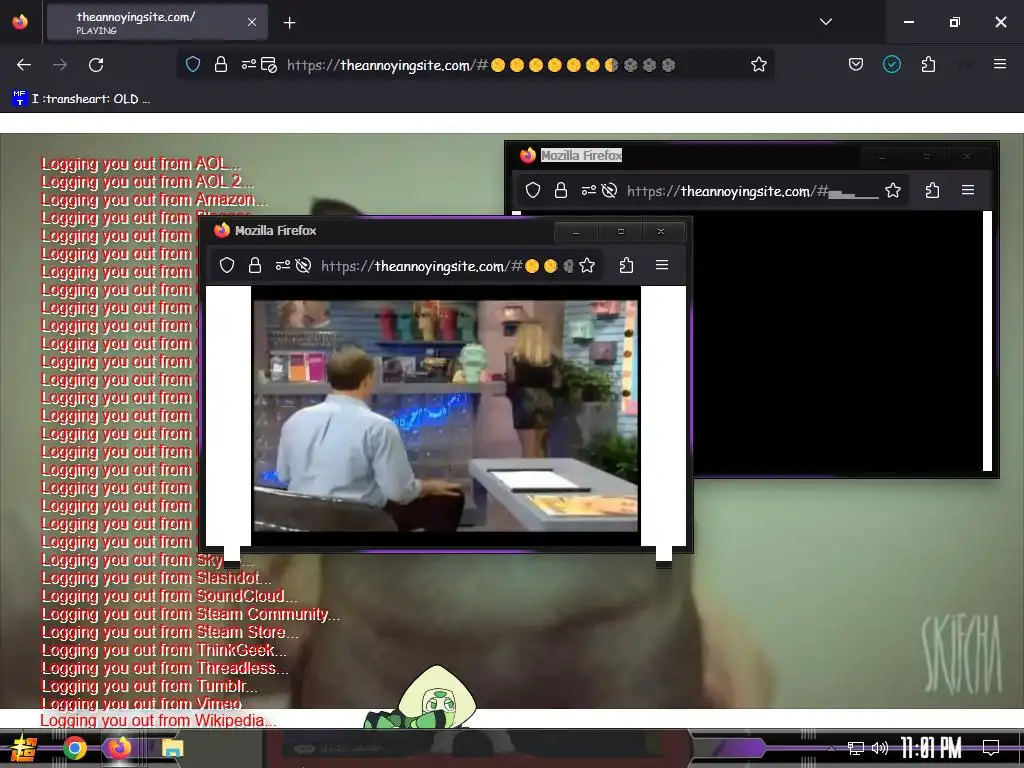The width and height of the screenshot is (1024, 768).
Task: Click Firefox icon on the taskbar
Action: pos(120,748)
